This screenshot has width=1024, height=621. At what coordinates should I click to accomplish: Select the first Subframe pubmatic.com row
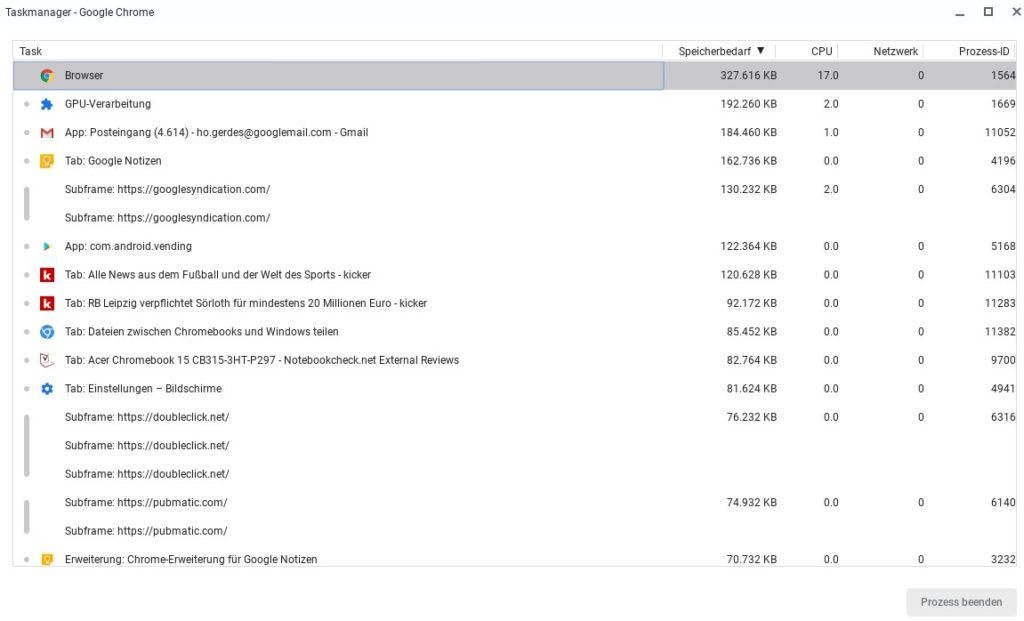(x=146, y=503)
